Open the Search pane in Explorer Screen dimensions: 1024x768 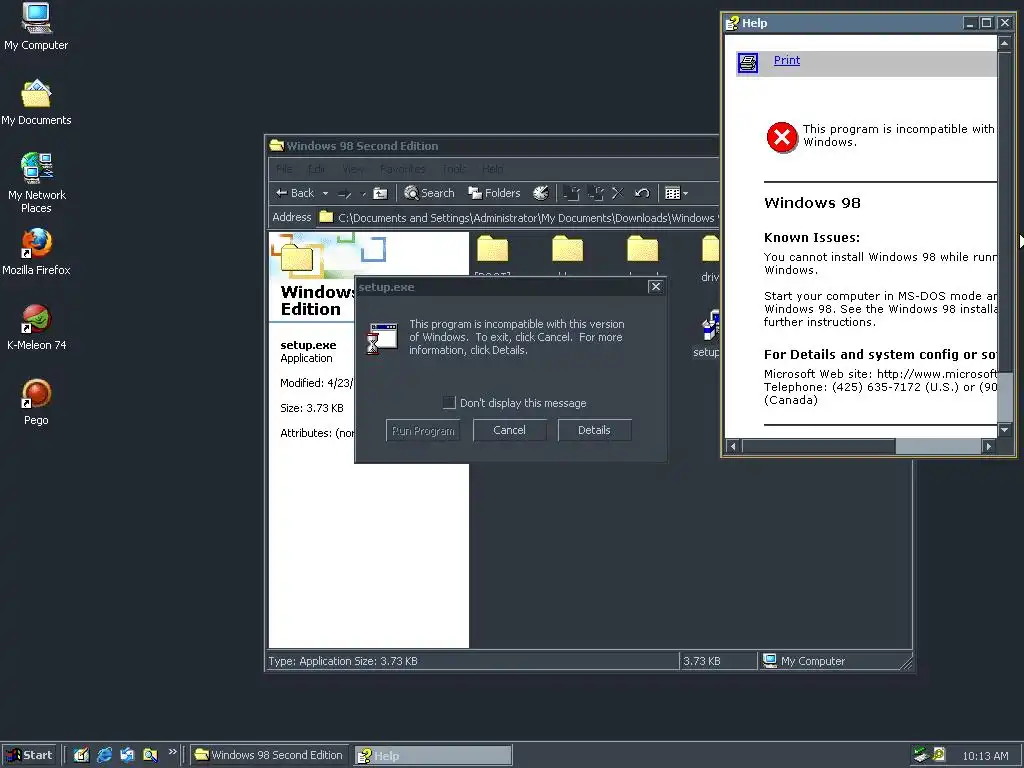(x=429, y=193)
